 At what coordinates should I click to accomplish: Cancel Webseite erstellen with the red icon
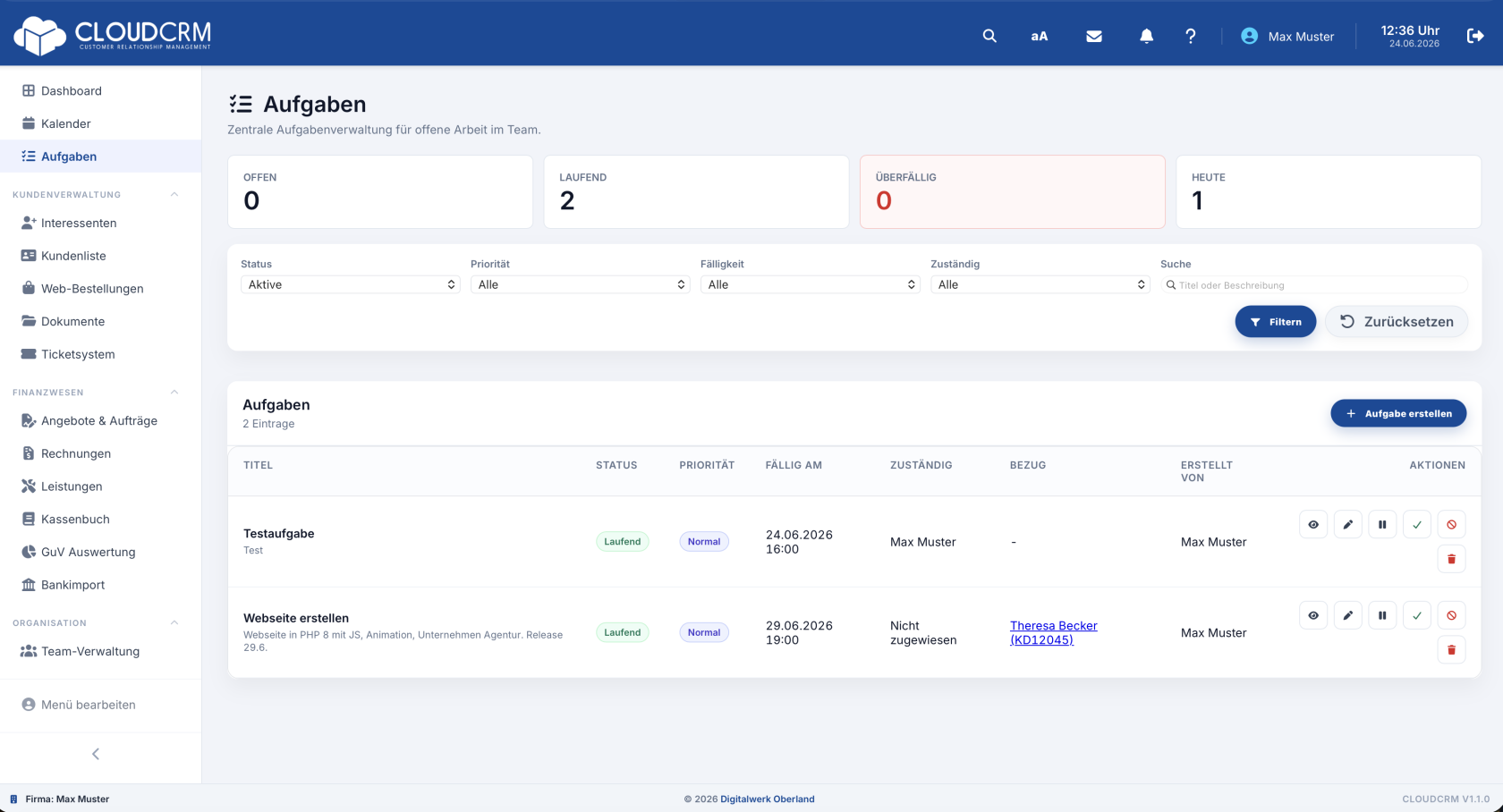[1451, 615]
